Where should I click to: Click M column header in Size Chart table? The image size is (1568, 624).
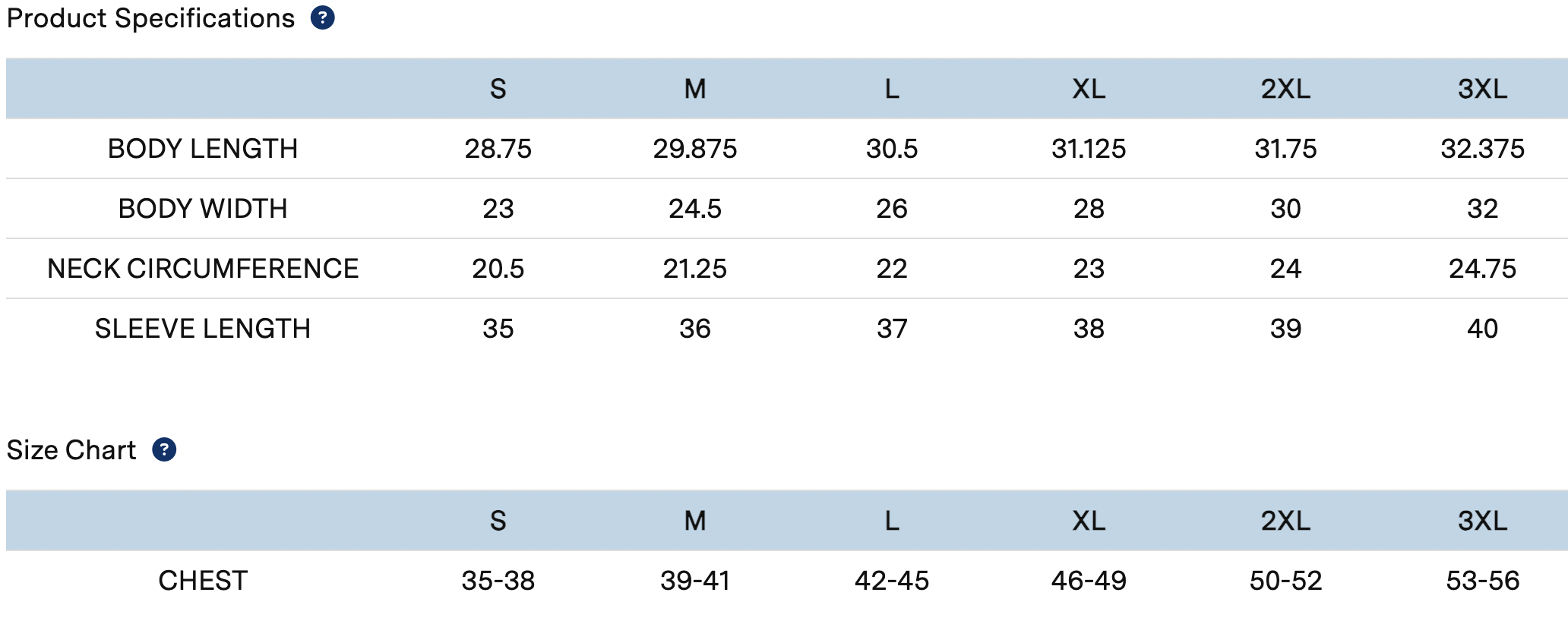(x=695, y=521)
